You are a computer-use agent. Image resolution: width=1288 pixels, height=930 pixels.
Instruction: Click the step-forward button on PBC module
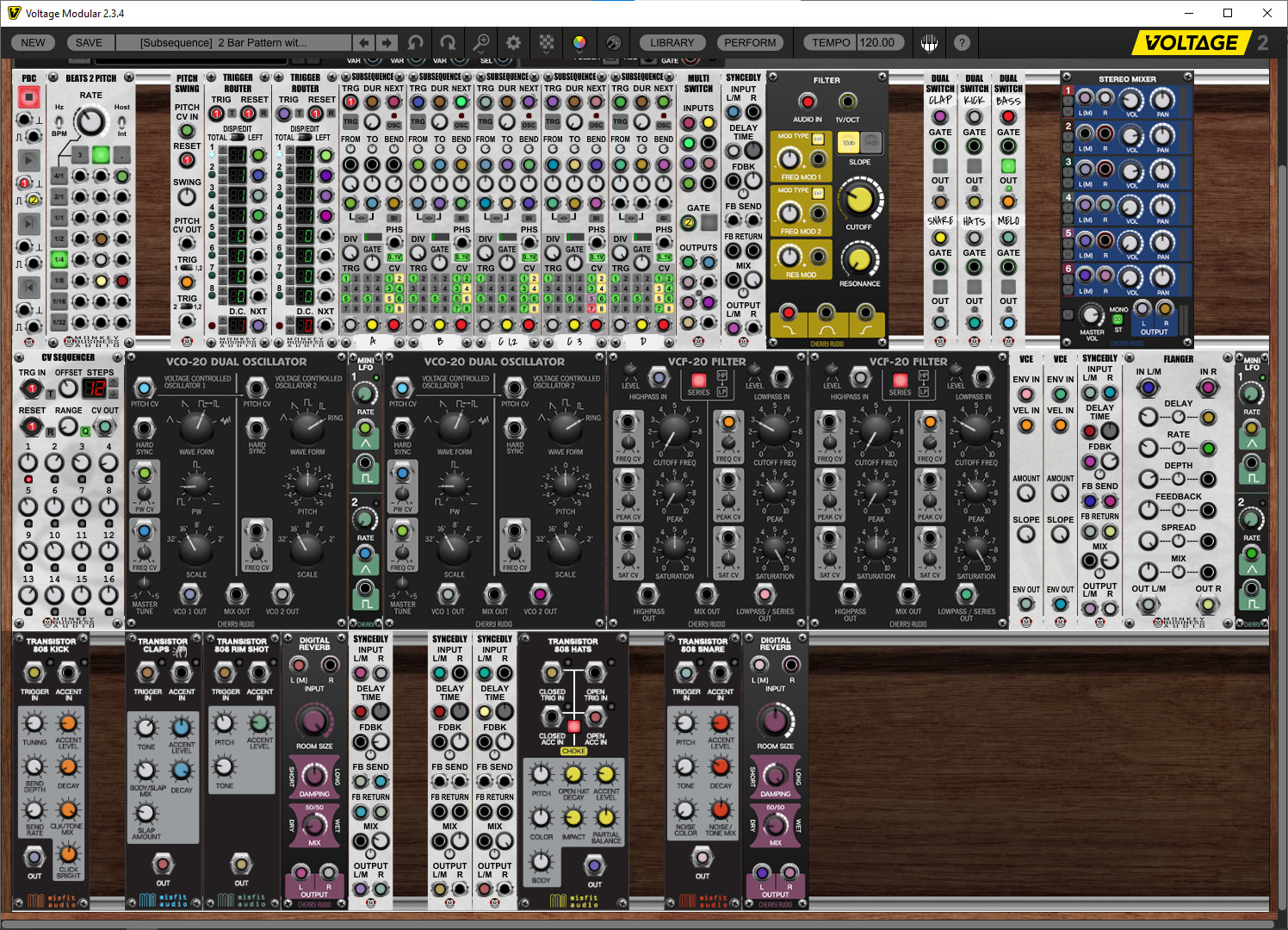28,224
